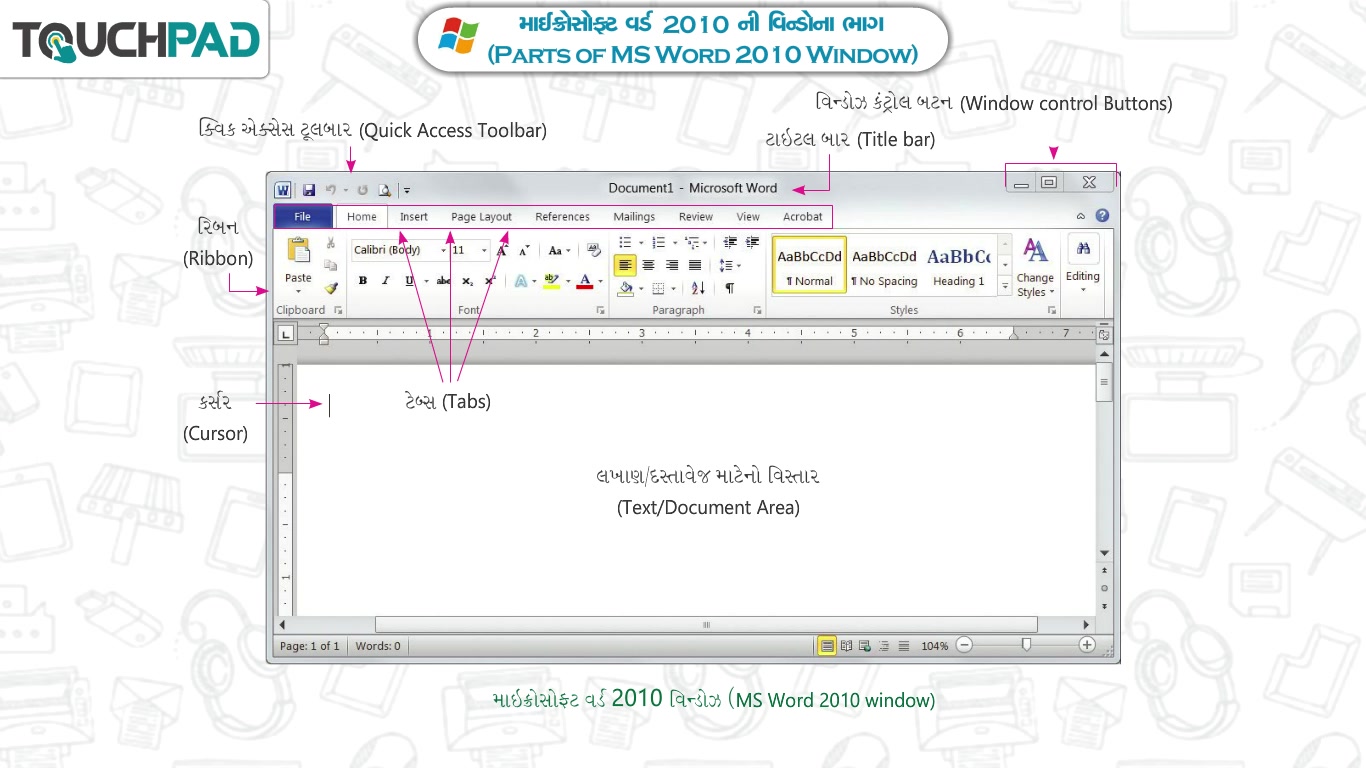1366x768 pixels.
Task: Switch to the Review tab
Action: pos(696,216)
